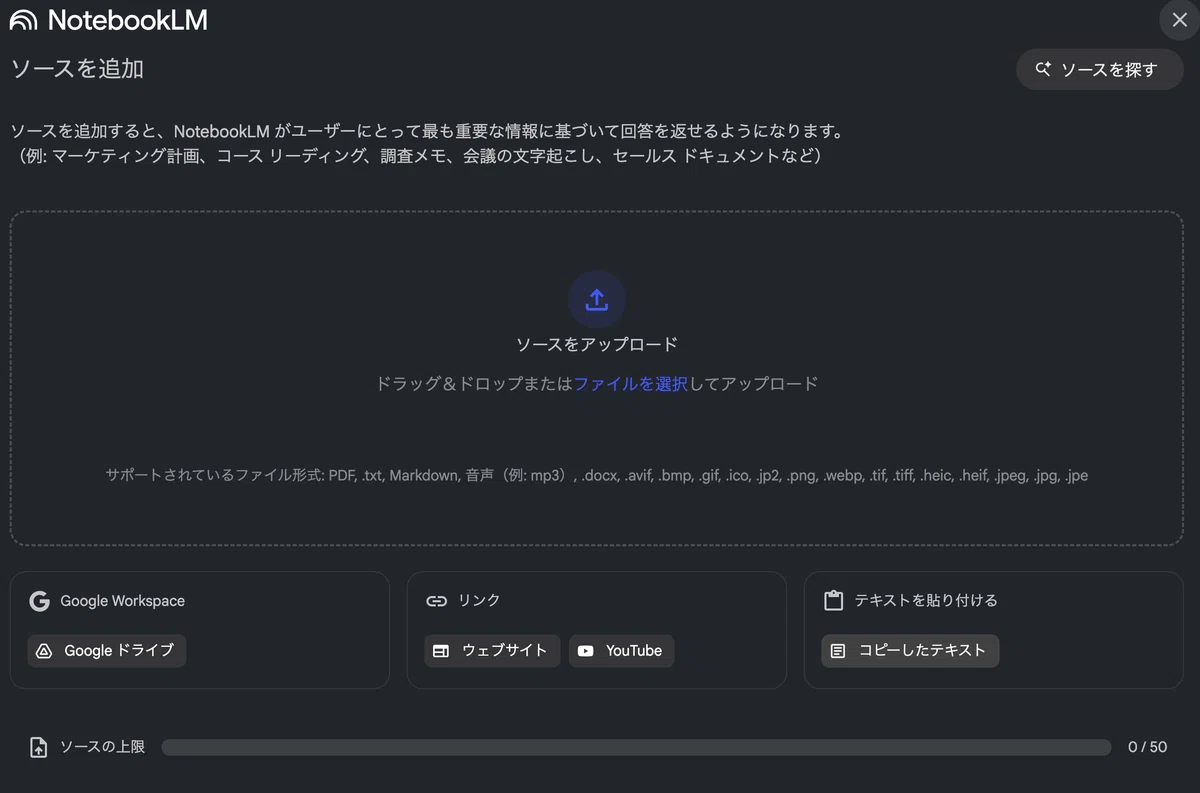
Task: Click the blue upload arrow icon
Action: click(x=597, y=299)
